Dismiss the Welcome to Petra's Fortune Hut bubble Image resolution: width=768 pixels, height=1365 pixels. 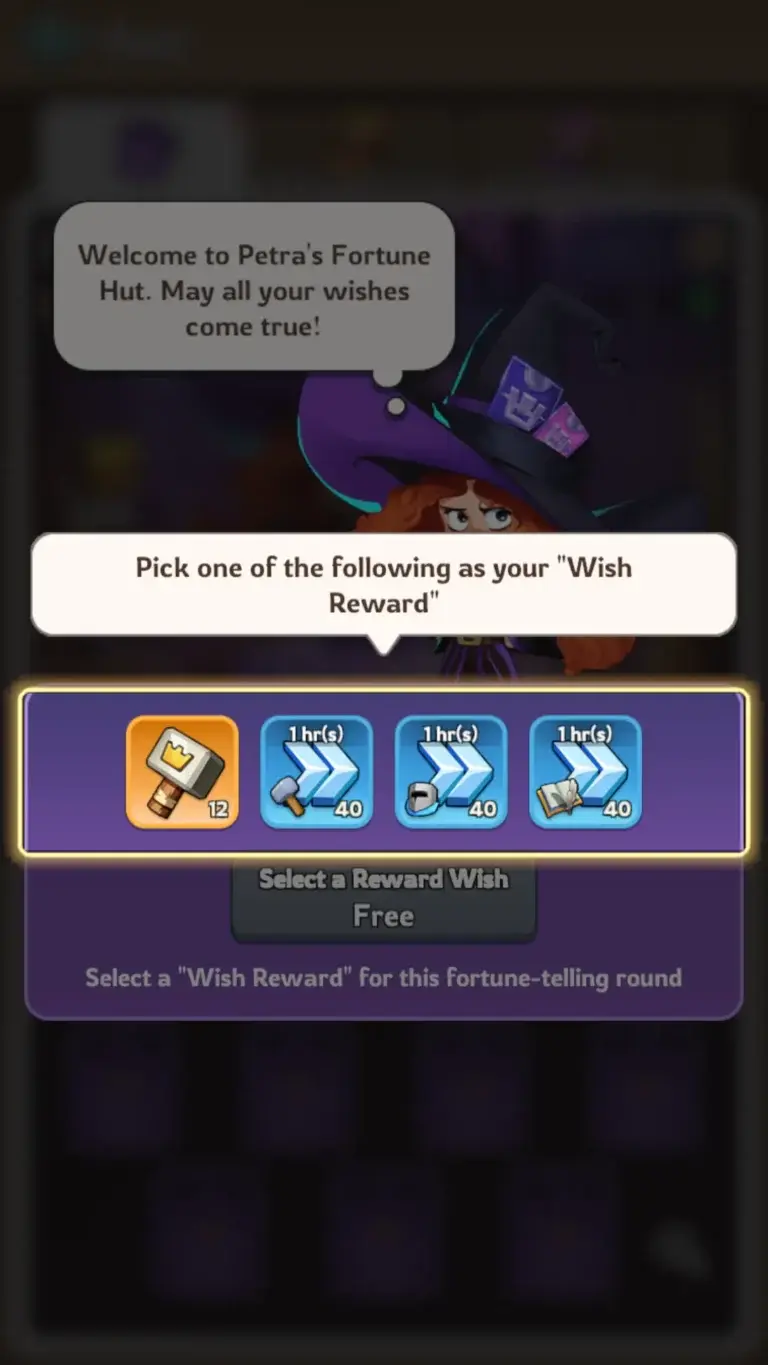click(254, 287)
